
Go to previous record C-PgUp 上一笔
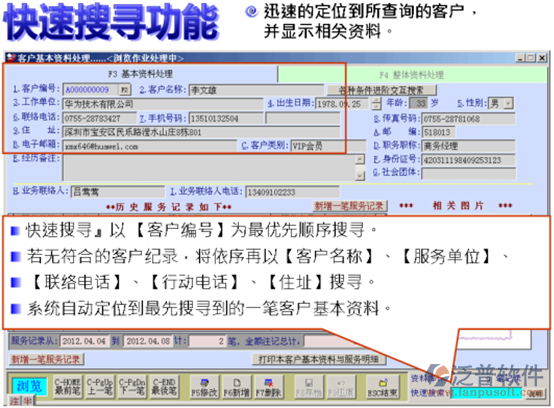coord(100,387)
